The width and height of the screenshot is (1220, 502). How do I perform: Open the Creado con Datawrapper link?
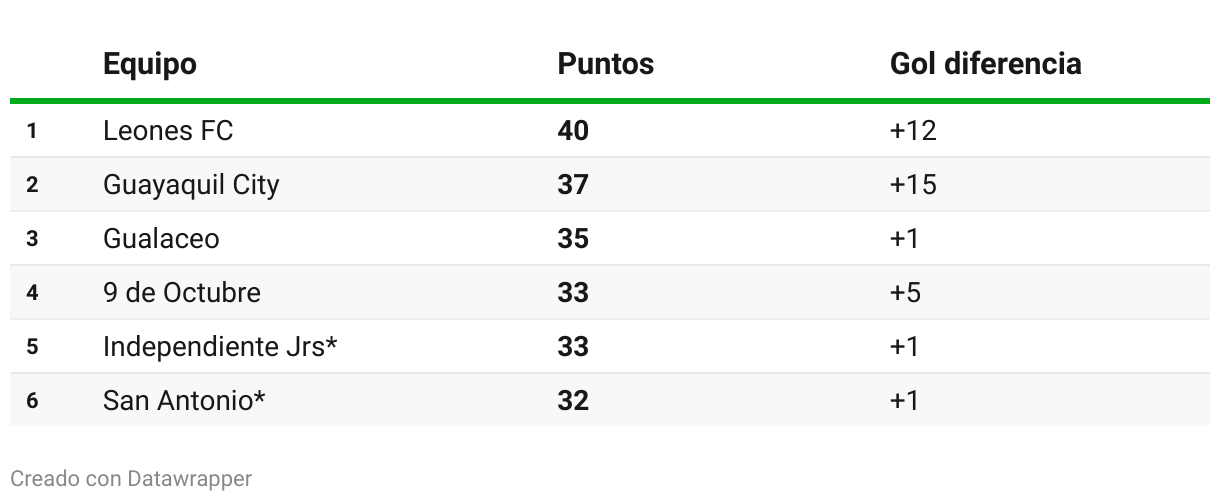(131, 479)
